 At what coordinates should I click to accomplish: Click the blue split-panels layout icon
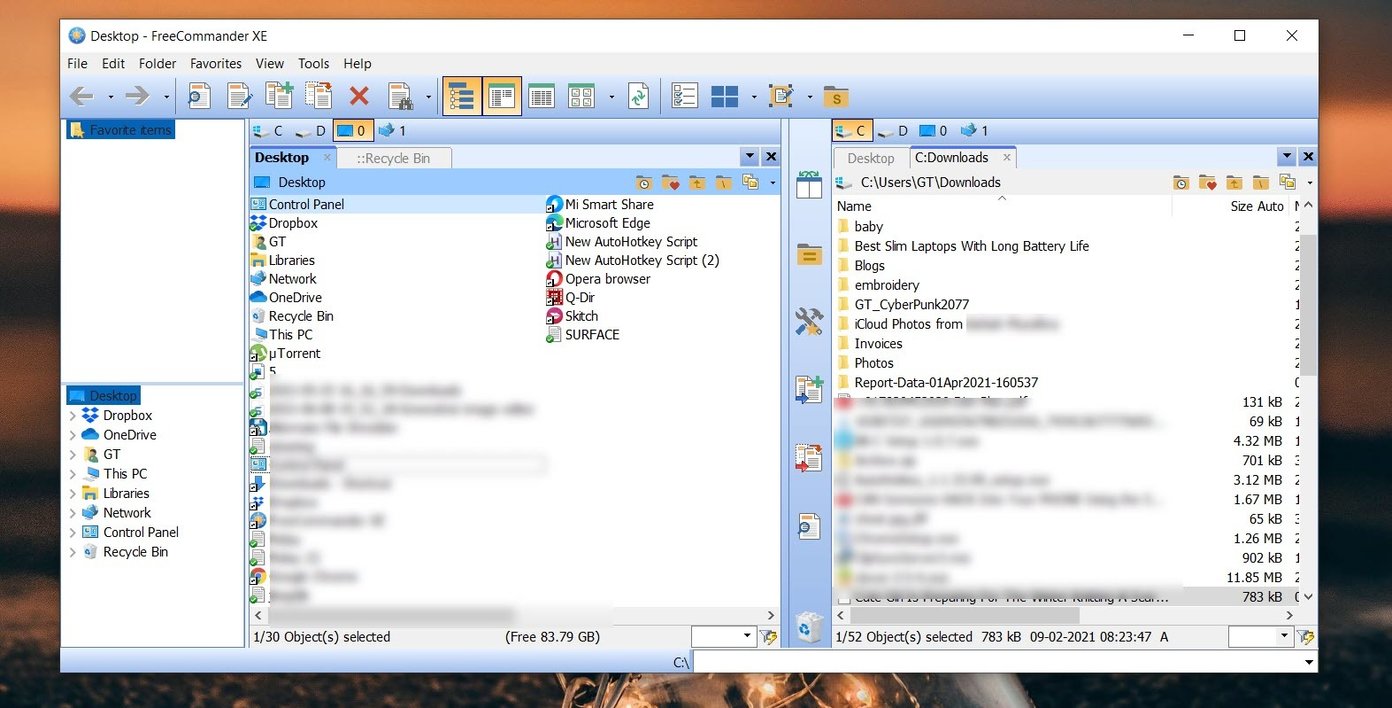pyautogui.click(x=725, y=96)
